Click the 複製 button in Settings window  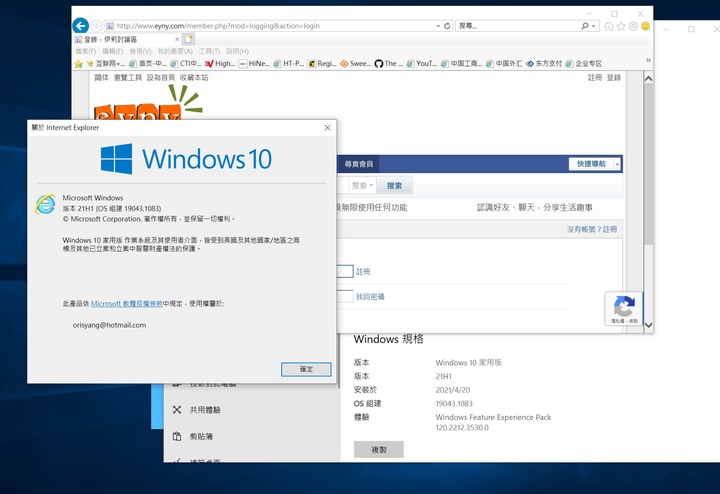379,449
